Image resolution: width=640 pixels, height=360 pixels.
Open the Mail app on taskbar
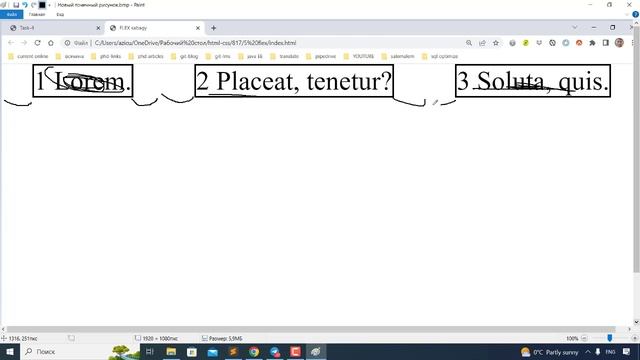pyautogui.click(x=213, y=351)
